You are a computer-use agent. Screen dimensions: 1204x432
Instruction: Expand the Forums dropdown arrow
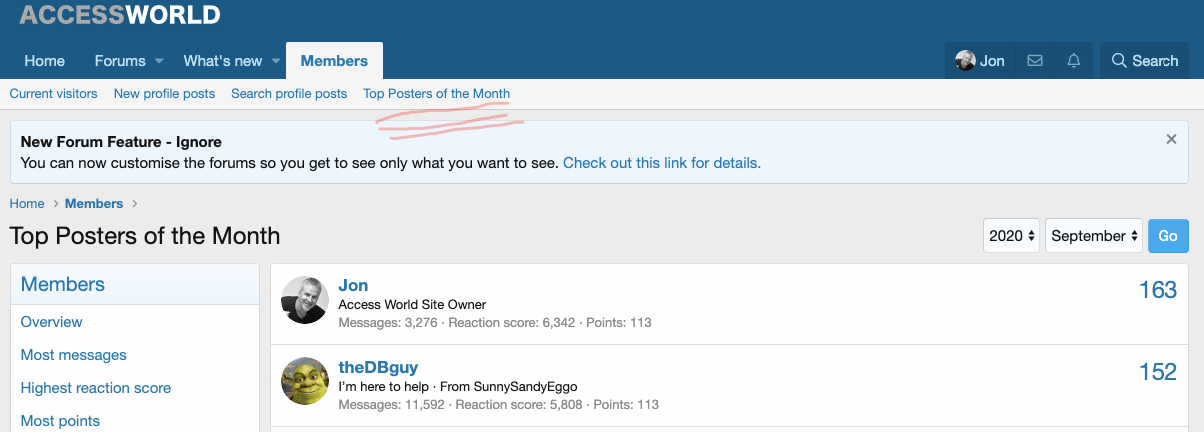coord(159,61)
